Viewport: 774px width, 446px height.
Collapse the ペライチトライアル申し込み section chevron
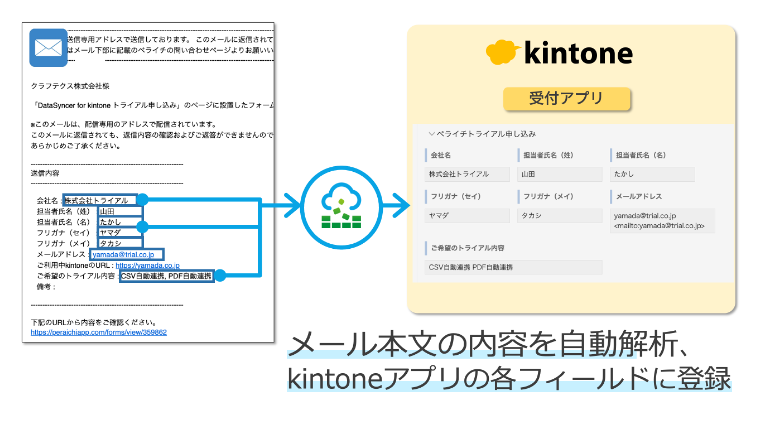click(x=431, y=134)
